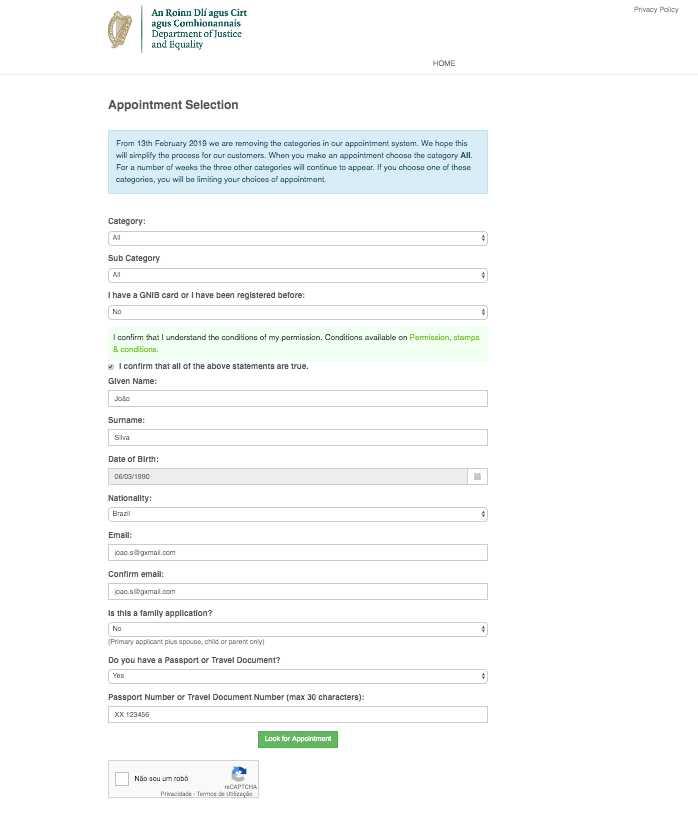Image resolution: width=698 pixels, height=815 pixels.
Task: Click the Given Name input field
Action: tap(297, 398)
